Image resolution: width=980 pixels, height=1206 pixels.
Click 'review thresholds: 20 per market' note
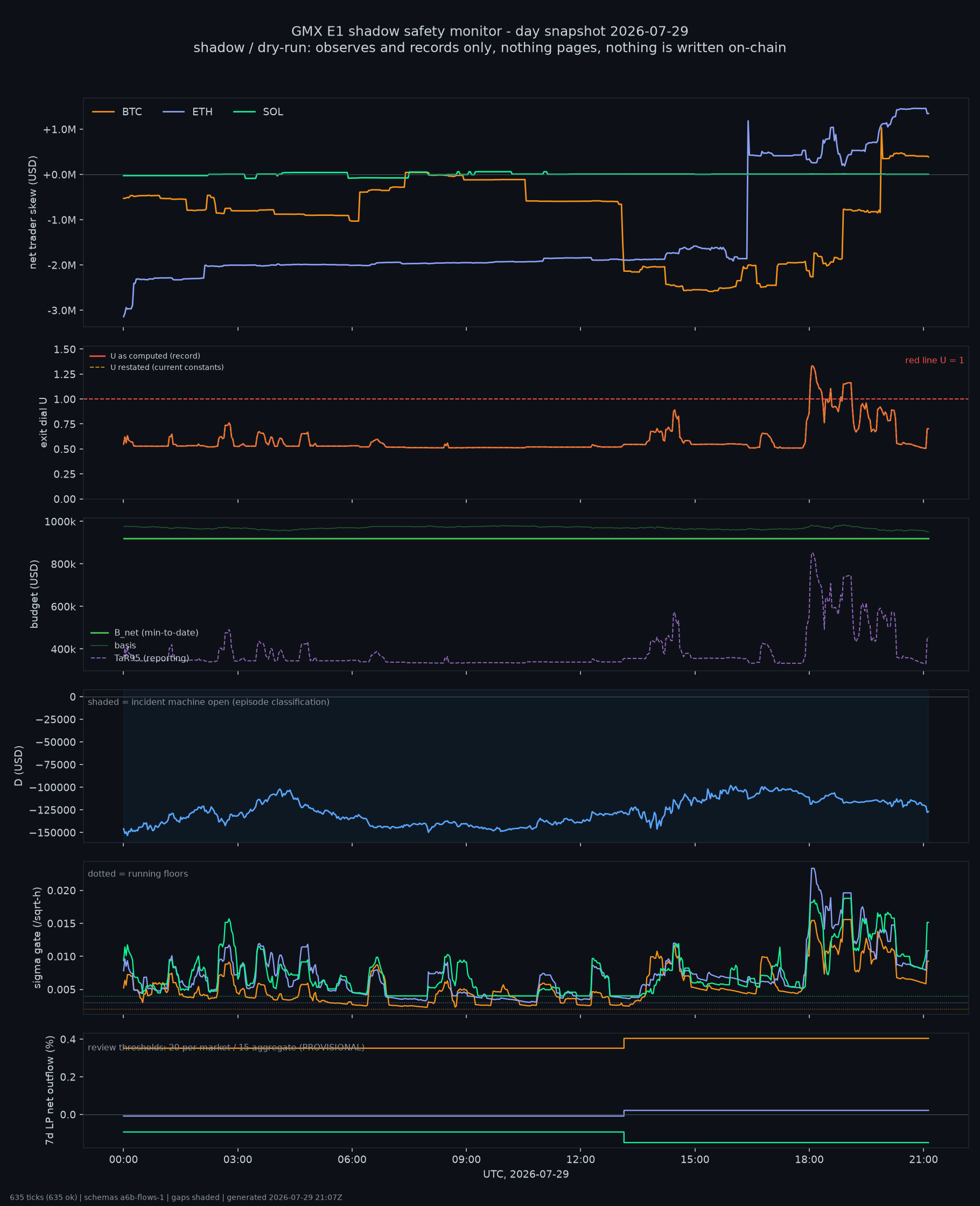(x=226, y=1047)
